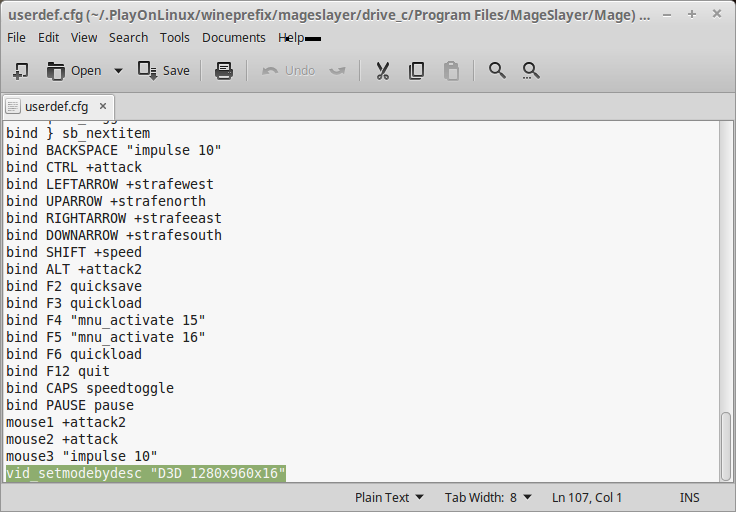Maximize the editor window
The height and width of the screenshot is (512, 736).
[692, 15]
